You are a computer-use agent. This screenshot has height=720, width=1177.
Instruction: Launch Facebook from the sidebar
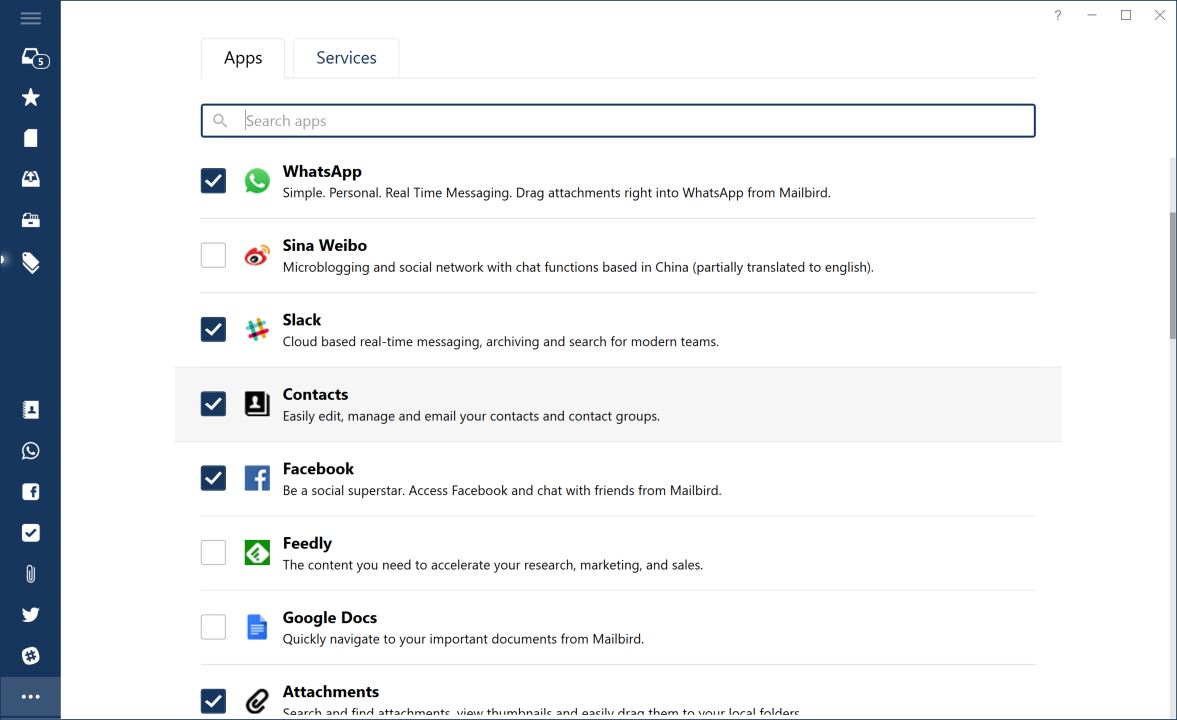tap(31, 492)
